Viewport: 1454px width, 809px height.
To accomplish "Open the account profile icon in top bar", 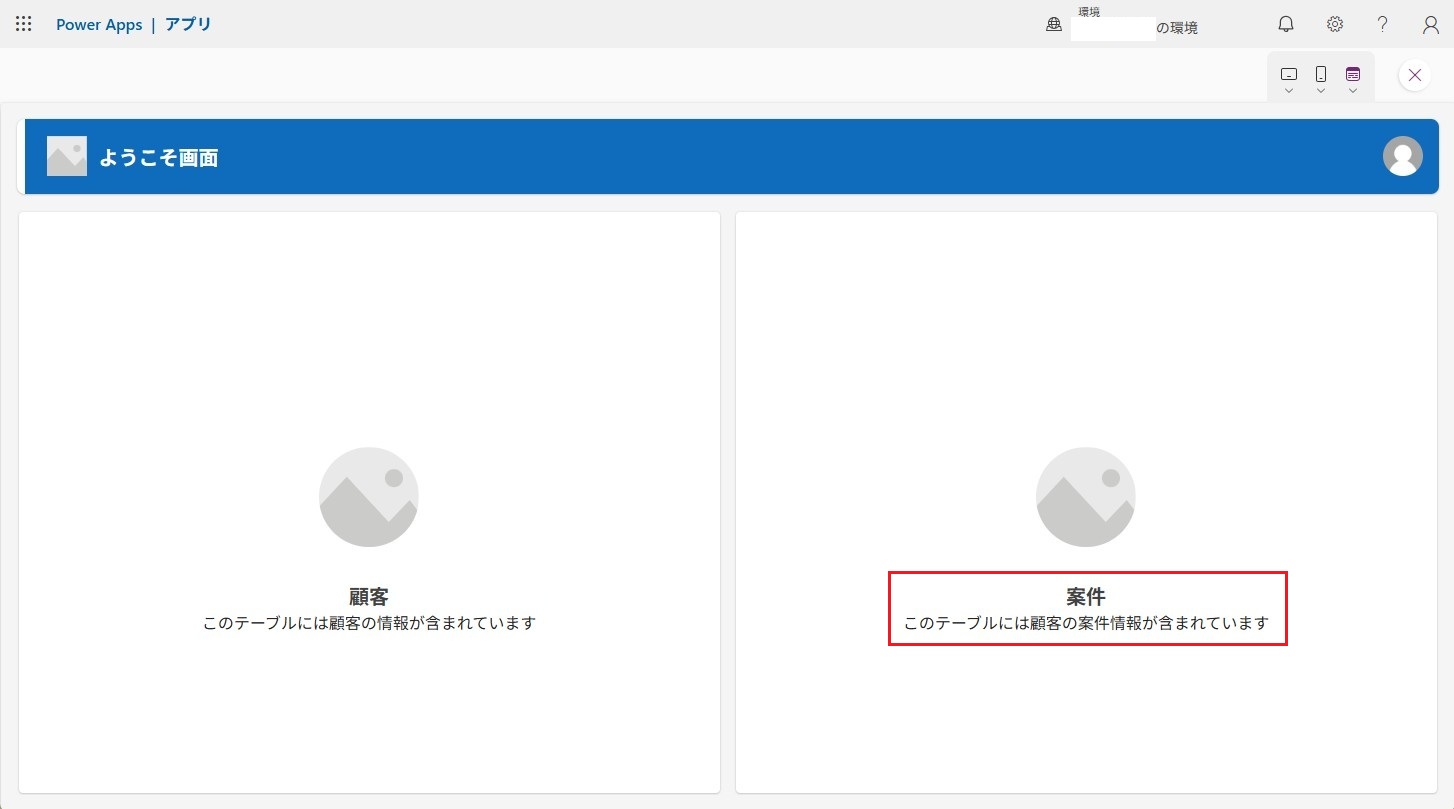I will (1430, 24).
